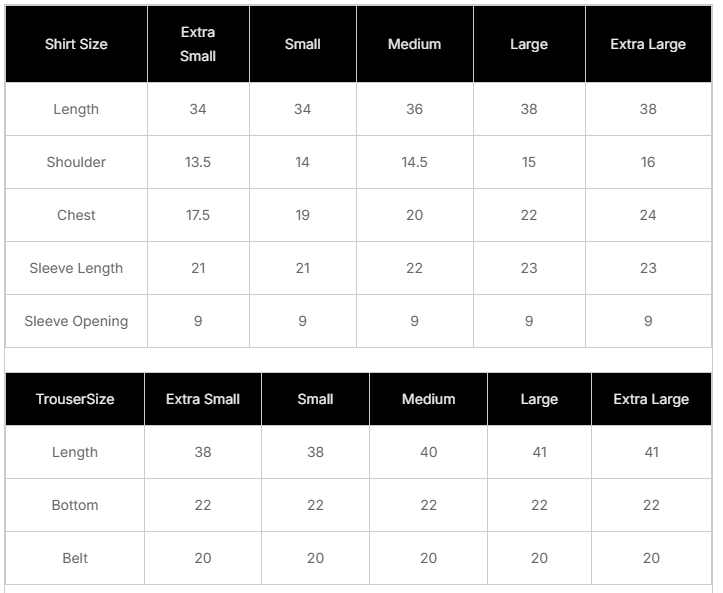Select the Extra Large shirt column header
The width and height of the screenshot is (723, 593).
(648, 44)
